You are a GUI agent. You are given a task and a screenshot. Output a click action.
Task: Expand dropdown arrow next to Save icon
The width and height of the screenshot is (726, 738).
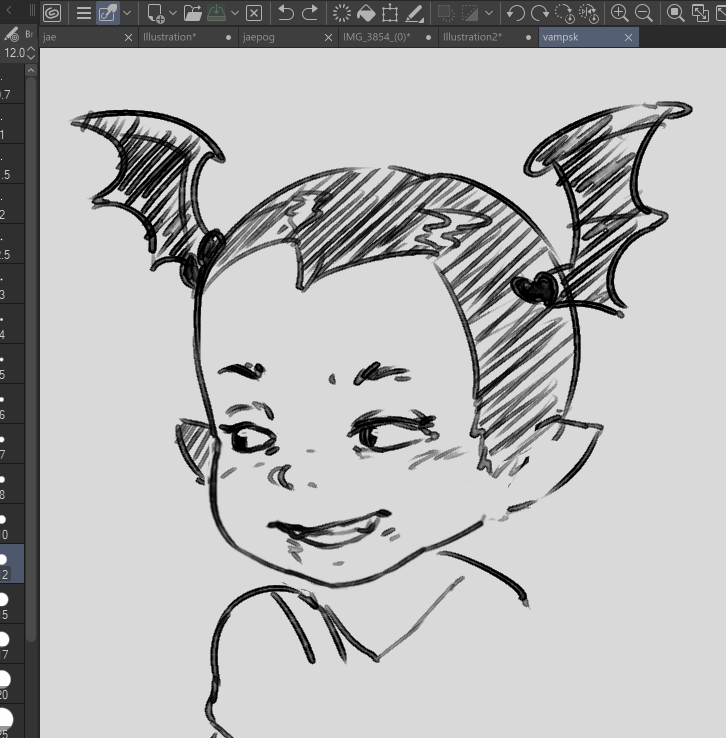click(235, 13)
